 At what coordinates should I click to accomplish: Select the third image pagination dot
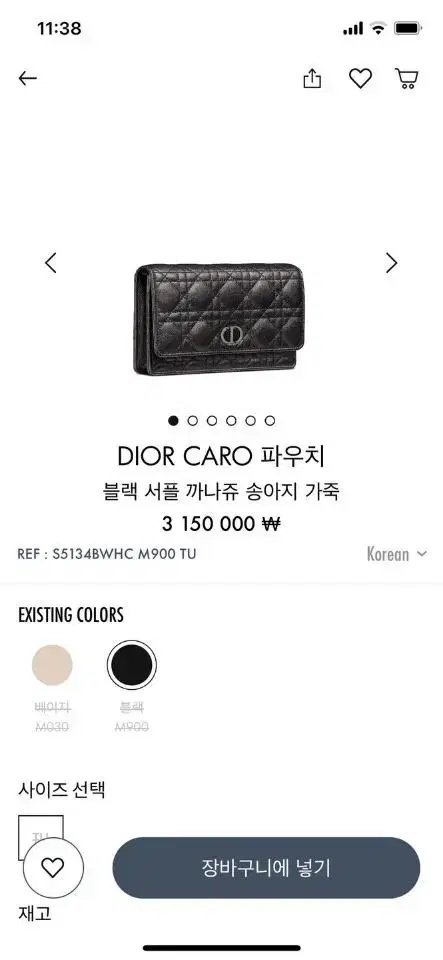click(212, 421)
